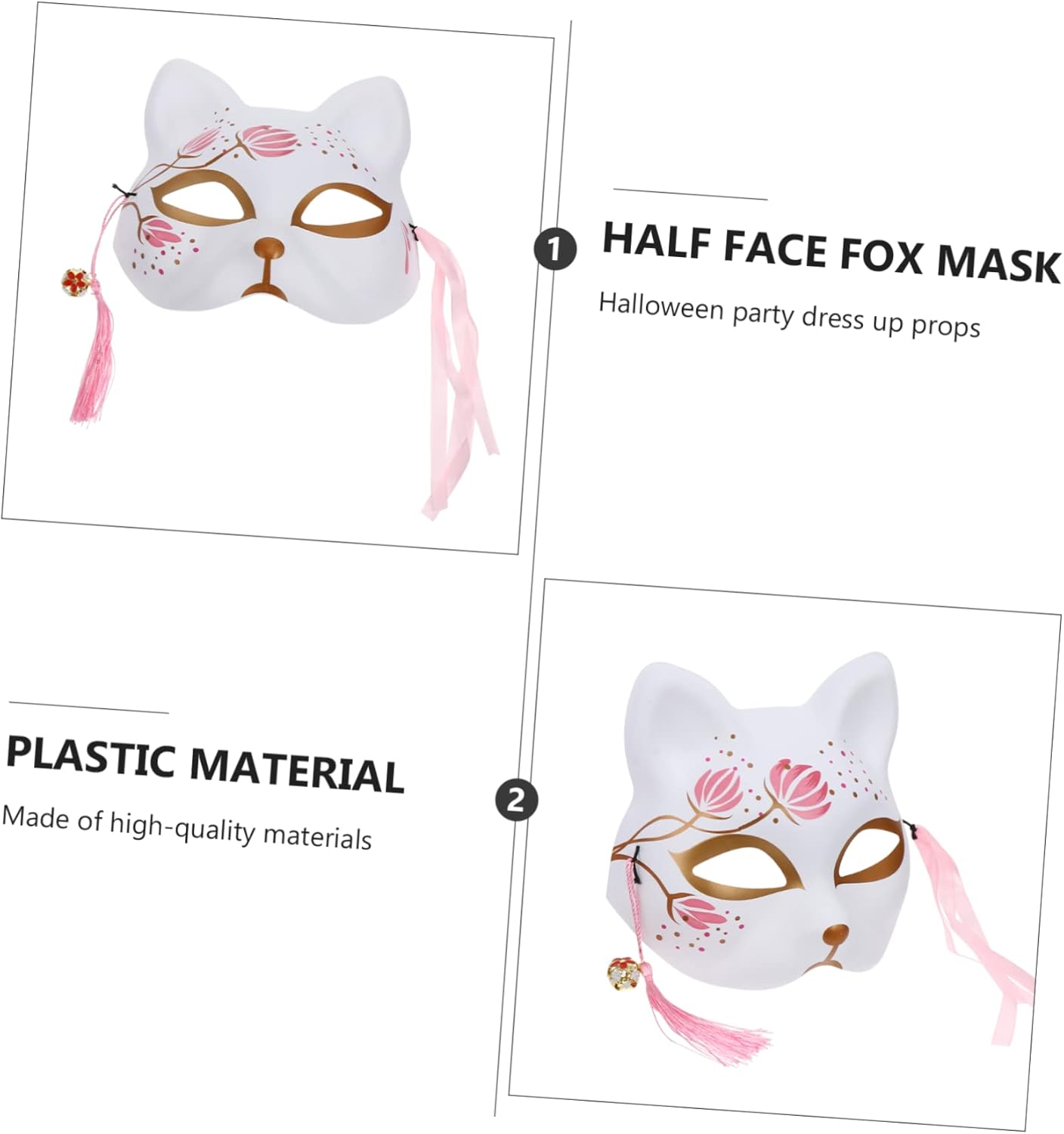Click the red flower bell on top mask
The image size is (1064, 1134).
pyautogui.click(x=76, y=282)
